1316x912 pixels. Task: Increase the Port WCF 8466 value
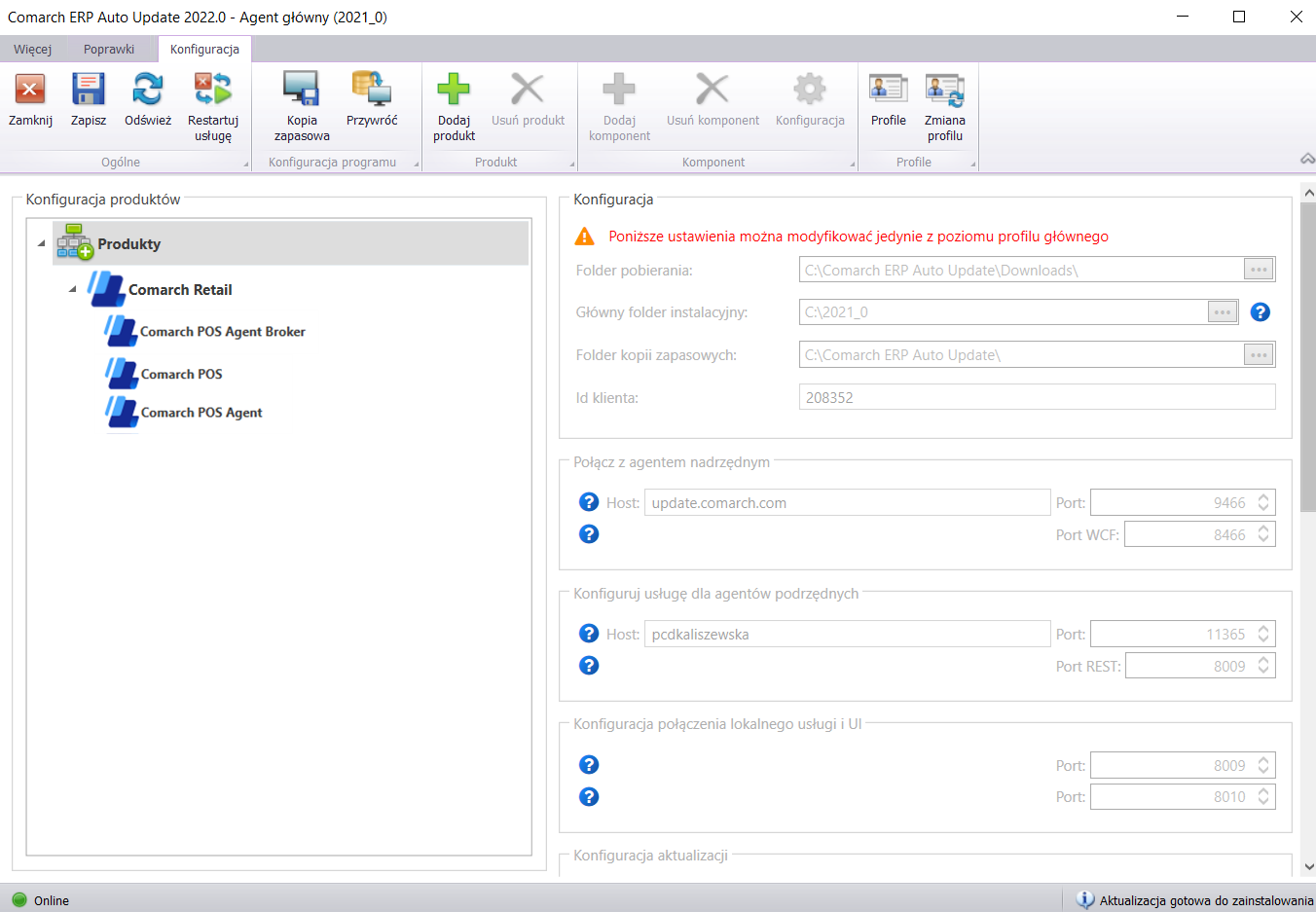[1263, 529]
